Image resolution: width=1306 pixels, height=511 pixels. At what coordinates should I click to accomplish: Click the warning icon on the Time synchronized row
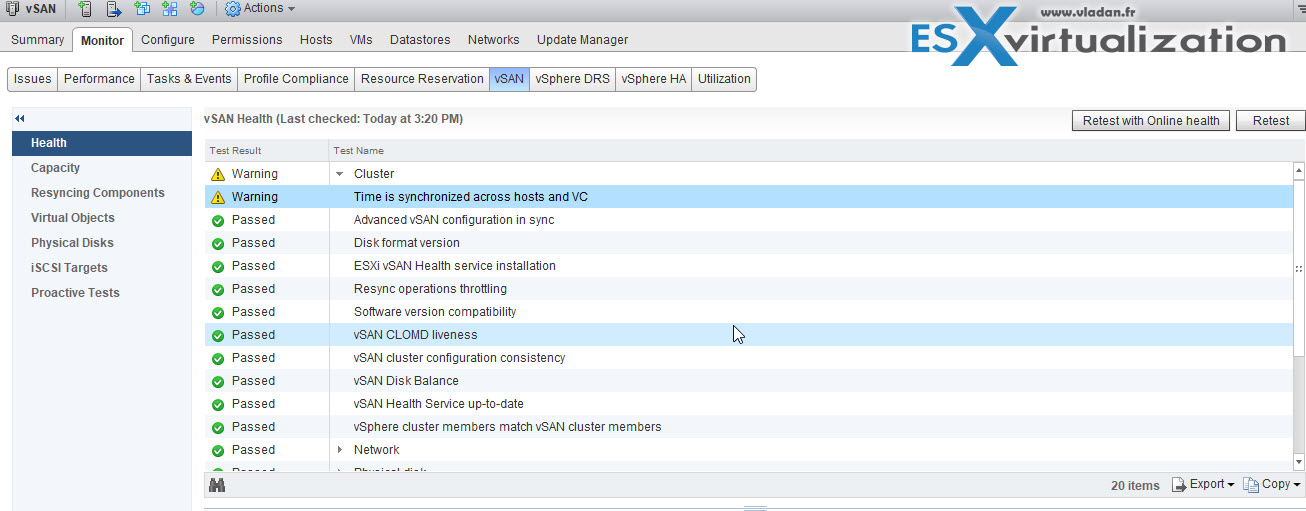(x=218, y=197)
